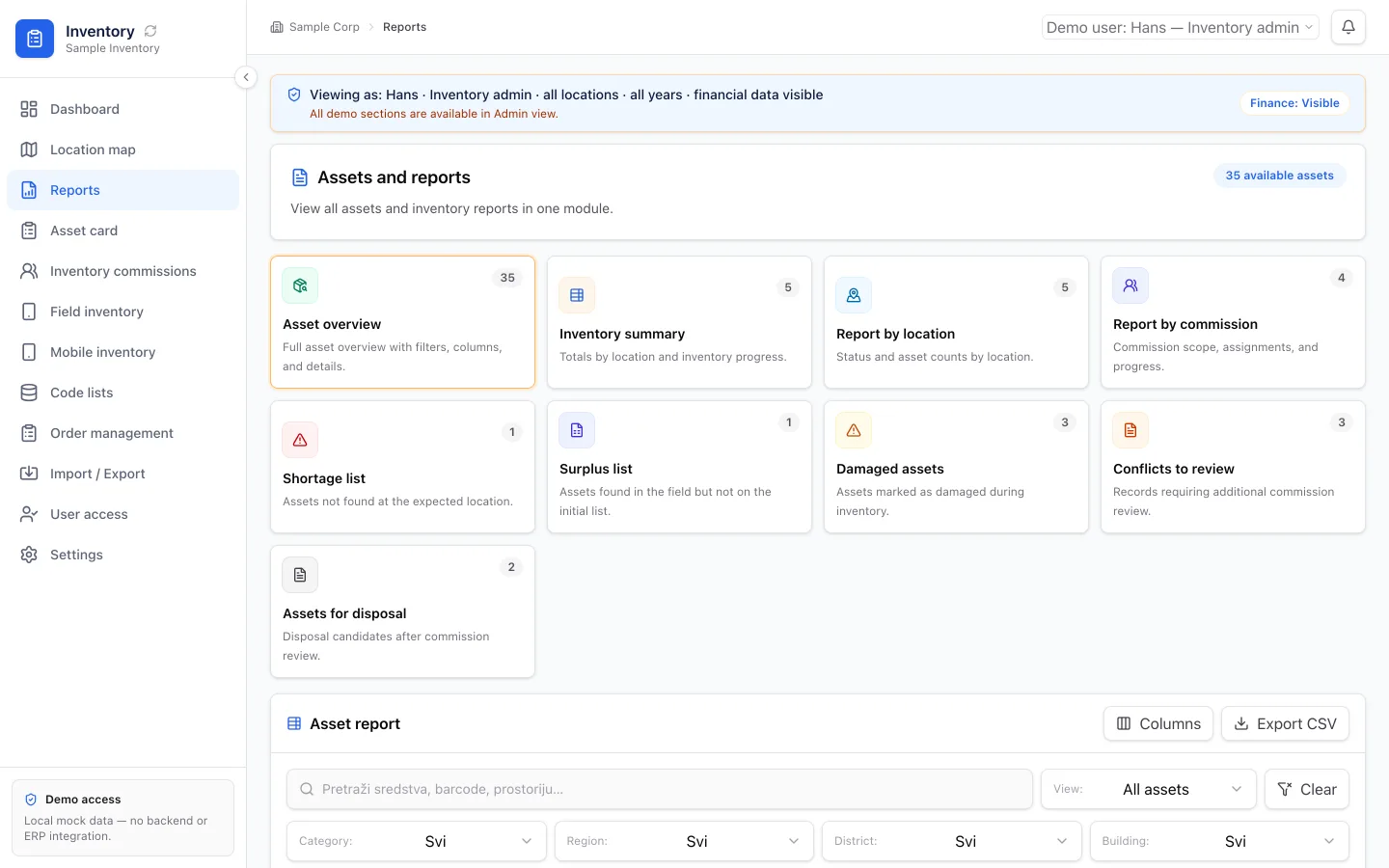Click the asset search input field

660,789
